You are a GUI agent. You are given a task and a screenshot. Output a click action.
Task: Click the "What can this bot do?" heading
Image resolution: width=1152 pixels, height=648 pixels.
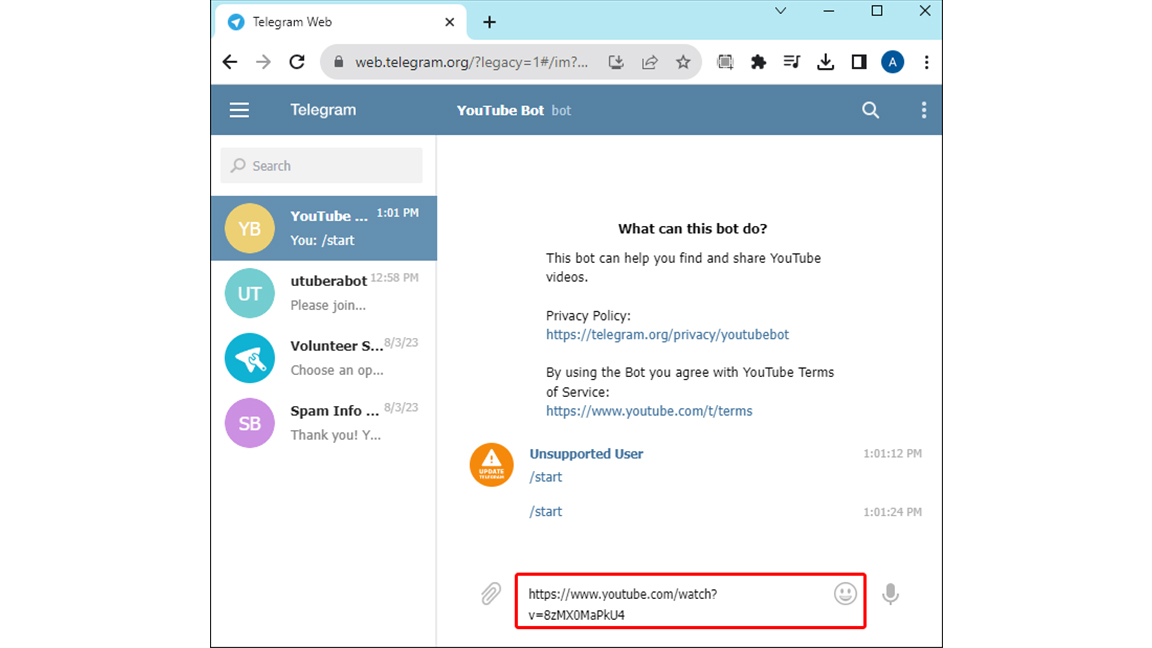(692, 228)
